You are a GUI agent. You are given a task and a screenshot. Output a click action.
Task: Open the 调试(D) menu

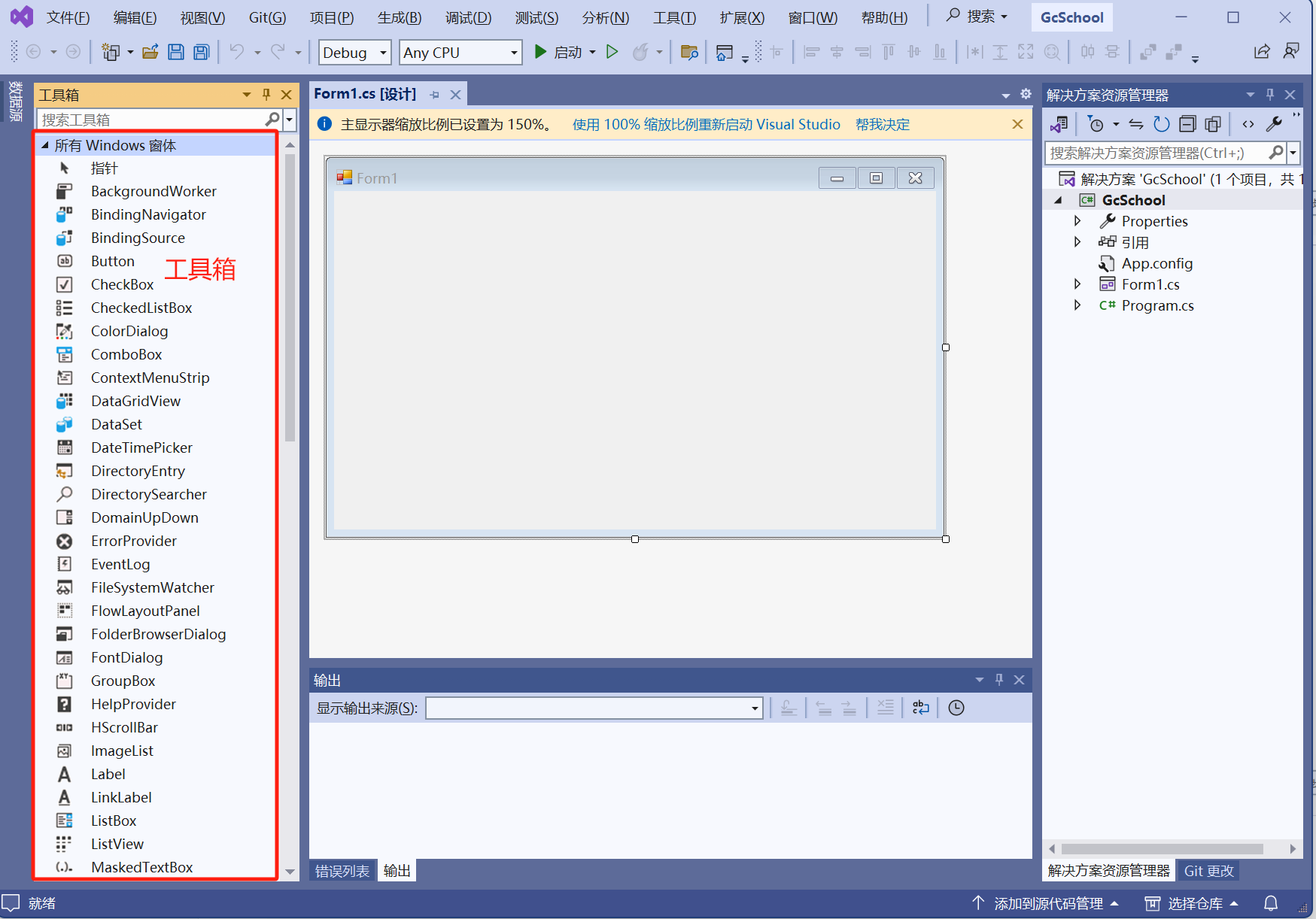coord(467,17)
